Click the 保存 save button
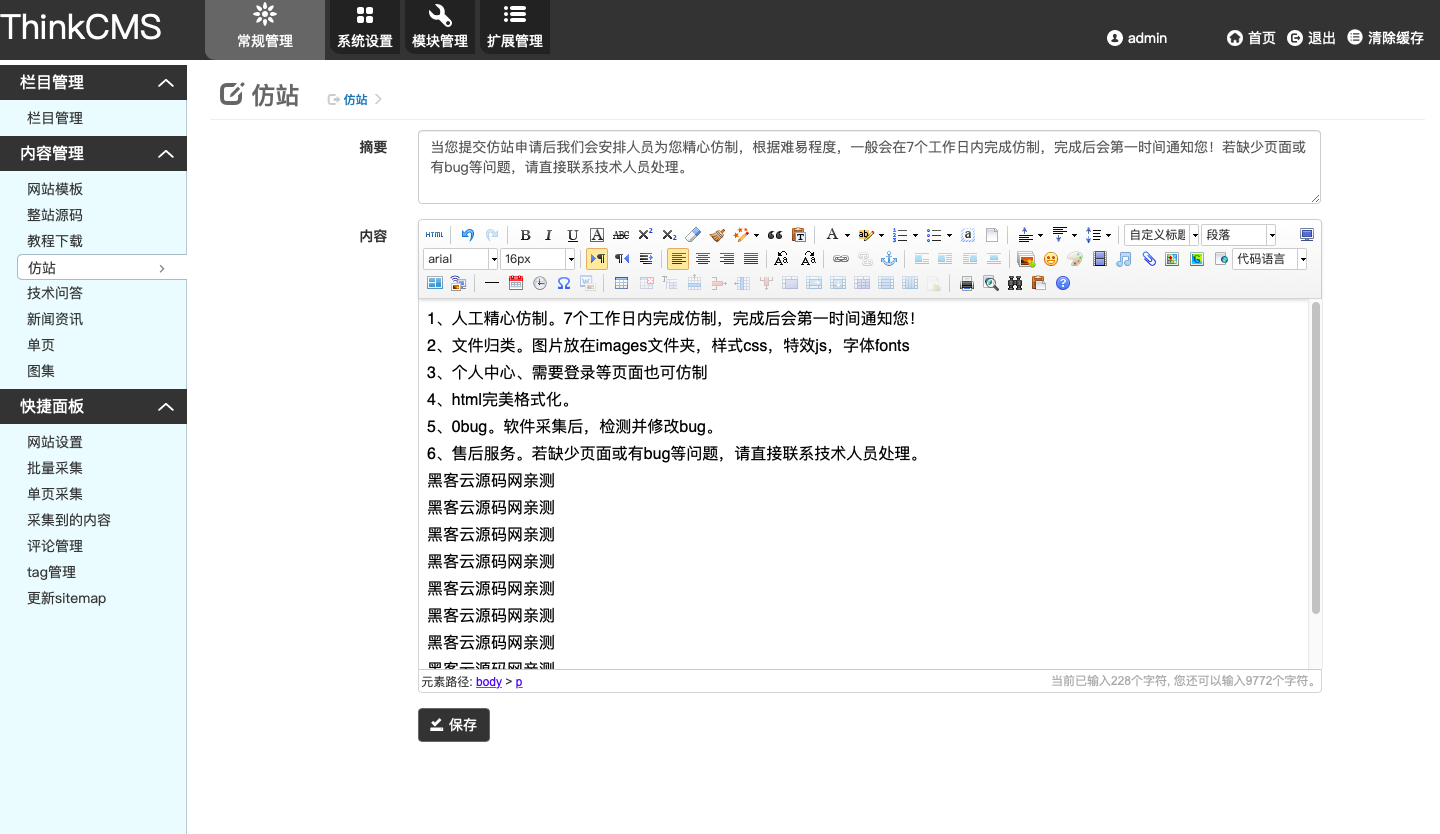Screen dimensions: 1440x834 pyautogui.click(x=454, y=725)
